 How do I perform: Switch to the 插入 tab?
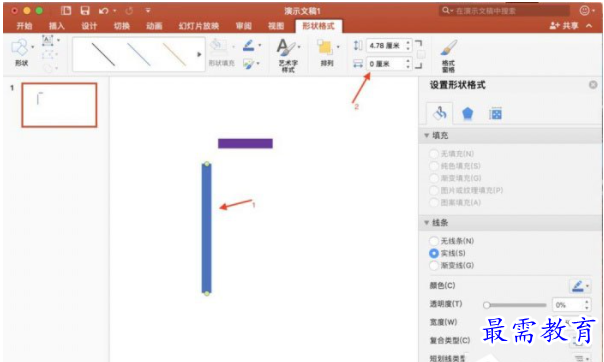(x=57, y=26)
